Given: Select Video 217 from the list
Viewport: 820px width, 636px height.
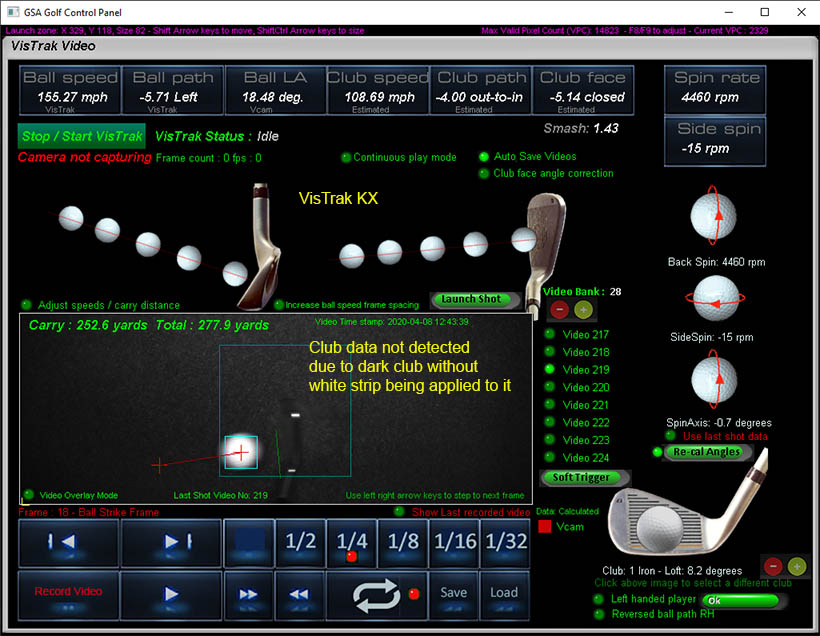Looking at the screenshot, I should pyautogui.click(x=577, y=335).
